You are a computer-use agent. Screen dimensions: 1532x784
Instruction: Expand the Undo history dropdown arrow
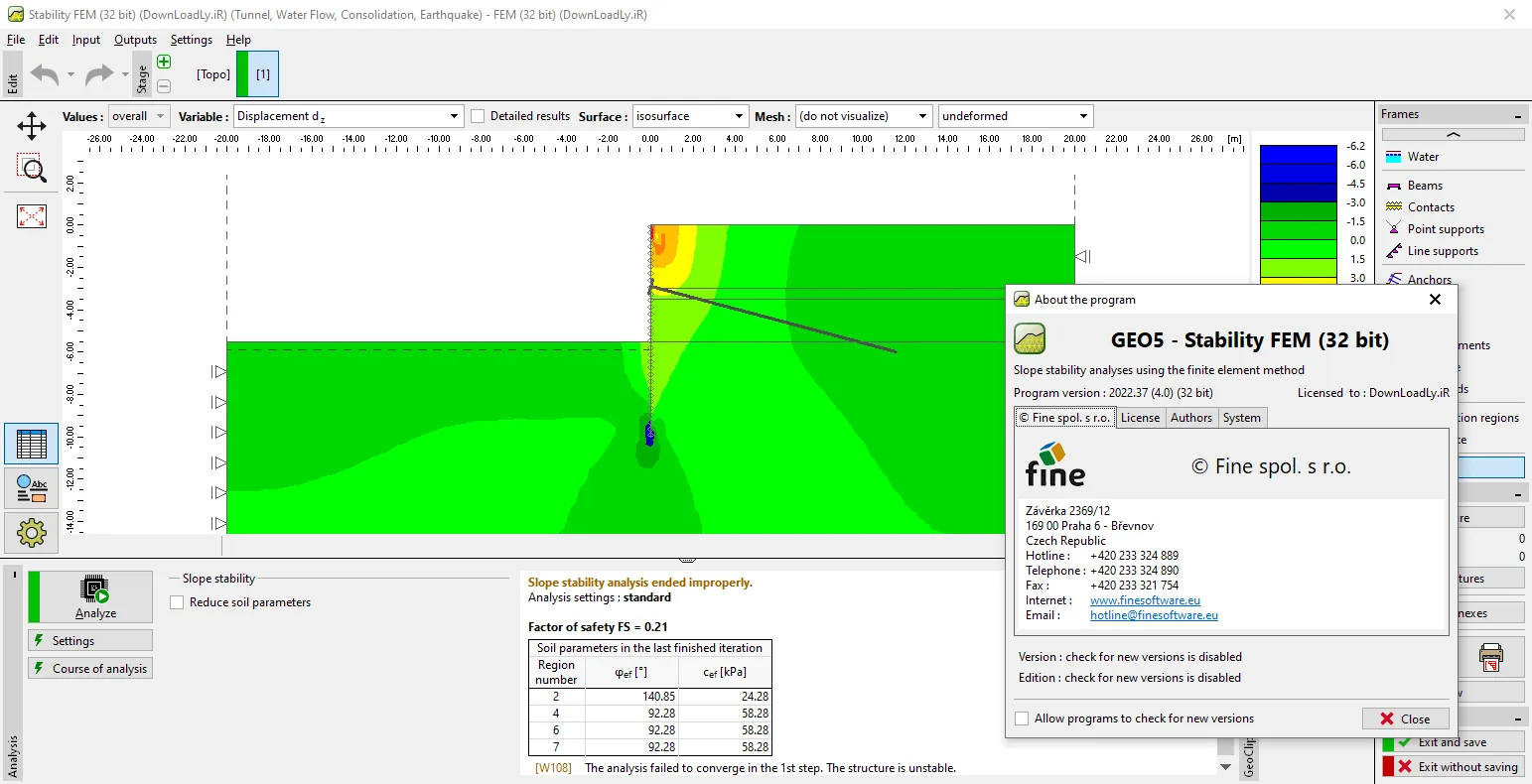pos(70,74)
